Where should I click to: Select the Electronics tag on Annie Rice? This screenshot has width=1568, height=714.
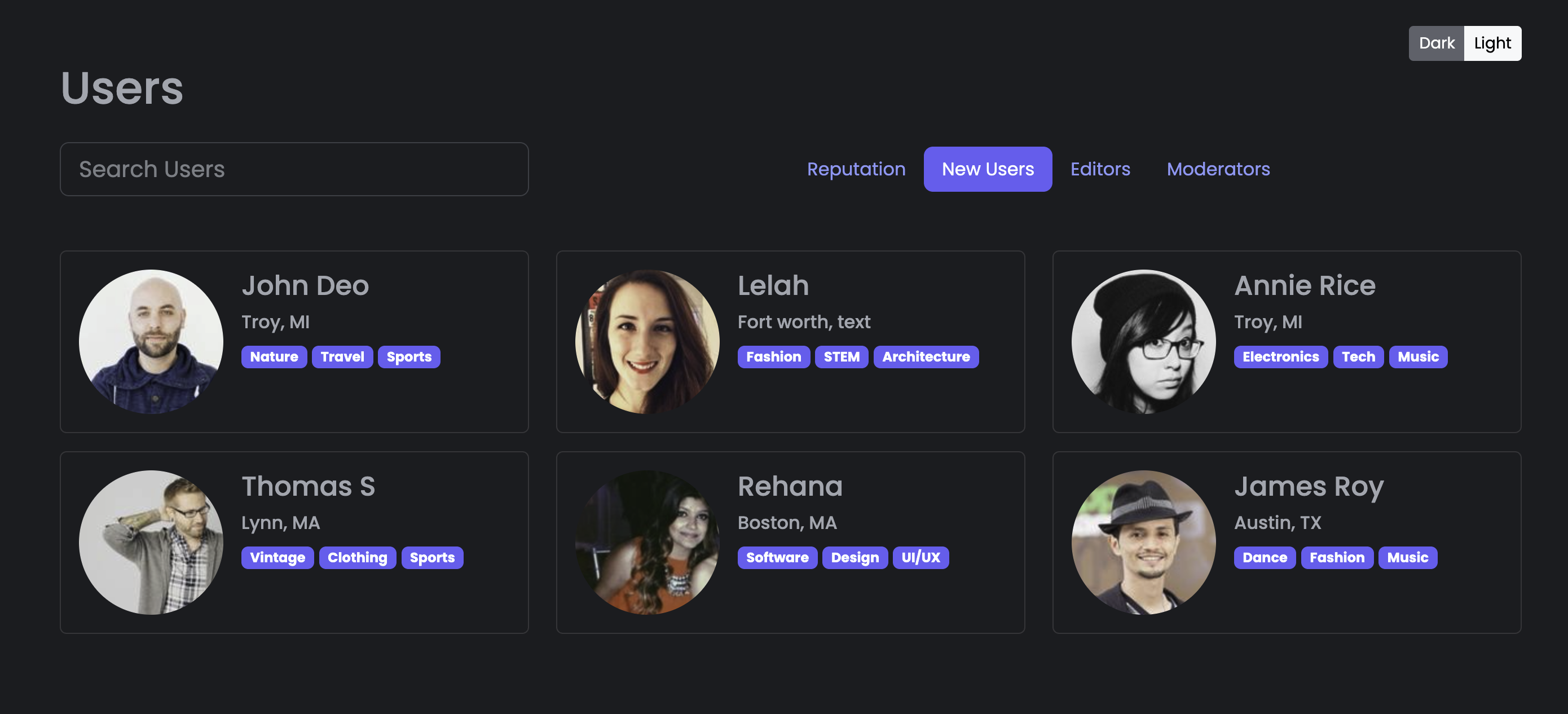tap(1281, 356)
